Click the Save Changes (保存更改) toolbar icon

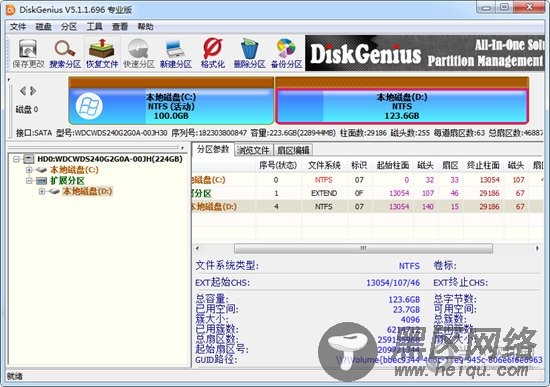pos(28,53)
